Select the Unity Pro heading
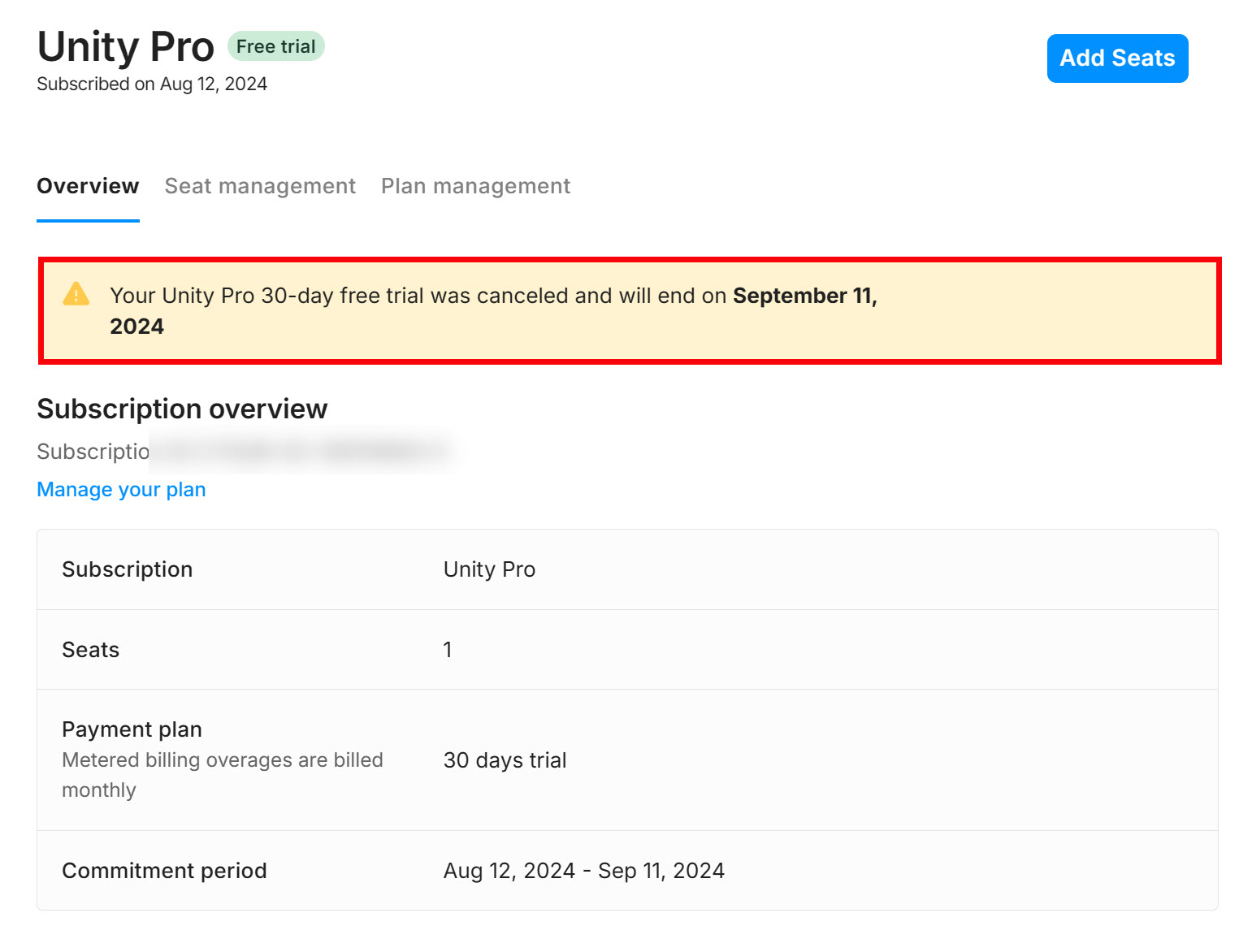Viewport: 1252px width, 952px height. [x=126, y=46]
